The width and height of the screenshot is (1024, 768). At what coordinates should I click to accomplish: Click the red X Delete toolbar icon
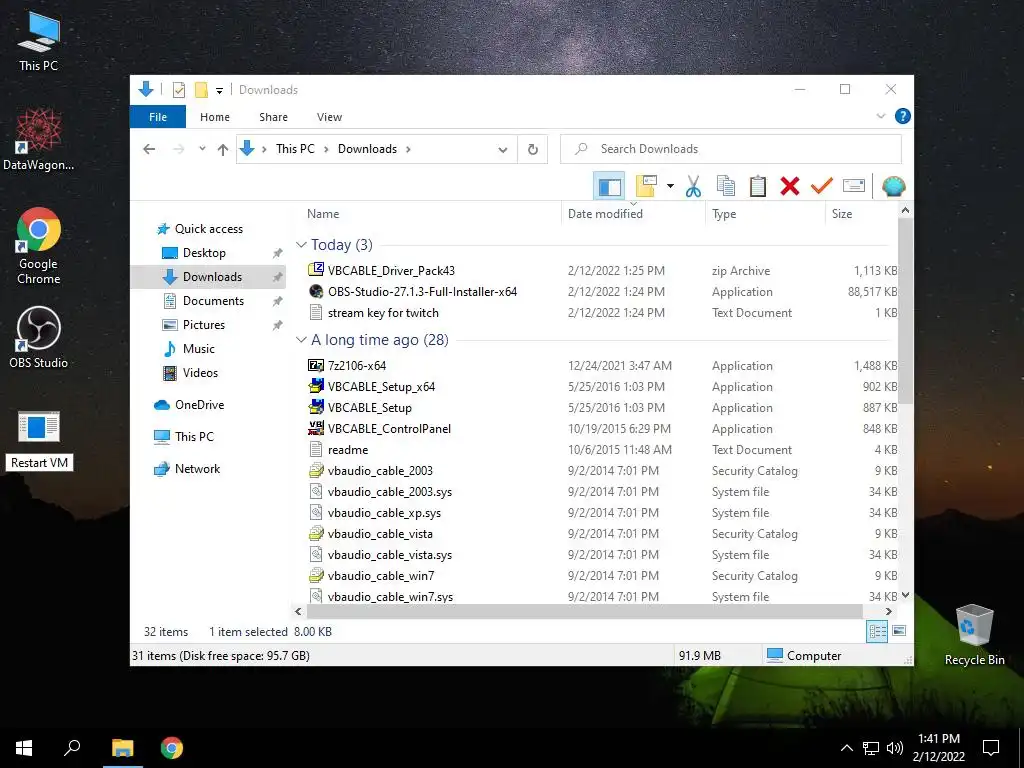(790, 187)
